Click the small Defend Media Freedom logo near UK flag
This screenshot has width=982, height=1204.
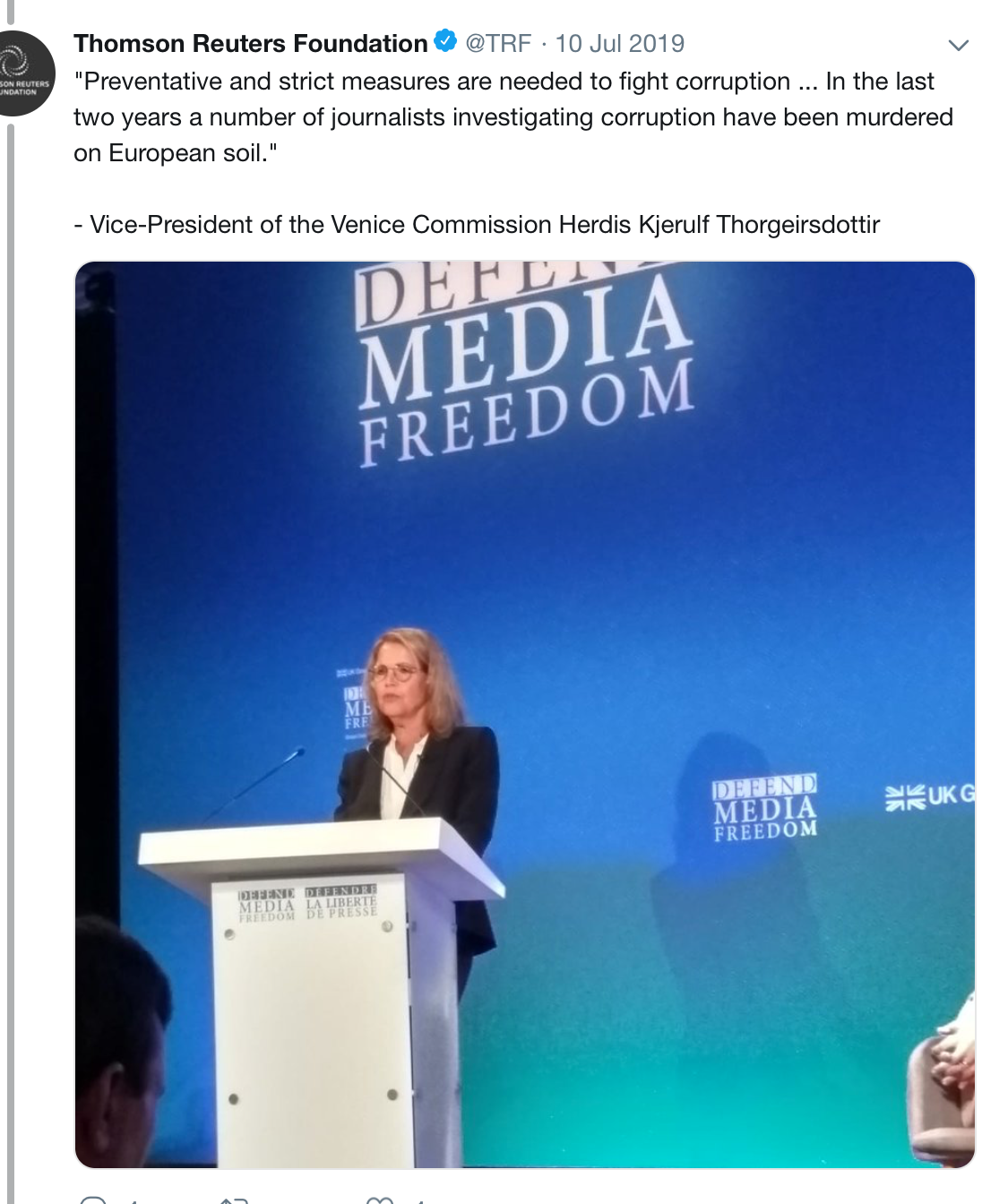765,808
